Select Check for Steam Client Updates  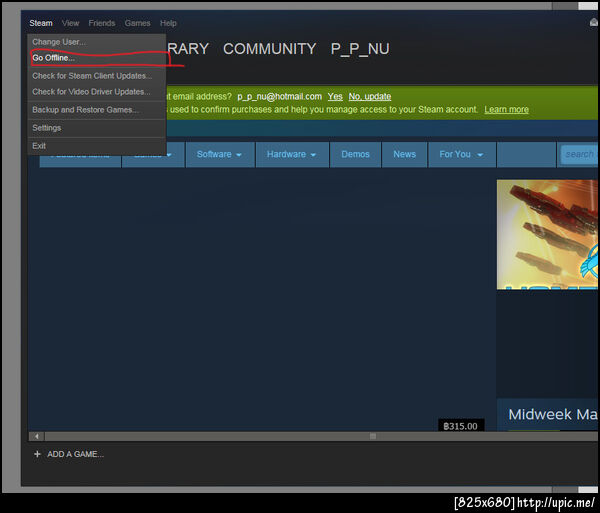[x=96, y=76]
